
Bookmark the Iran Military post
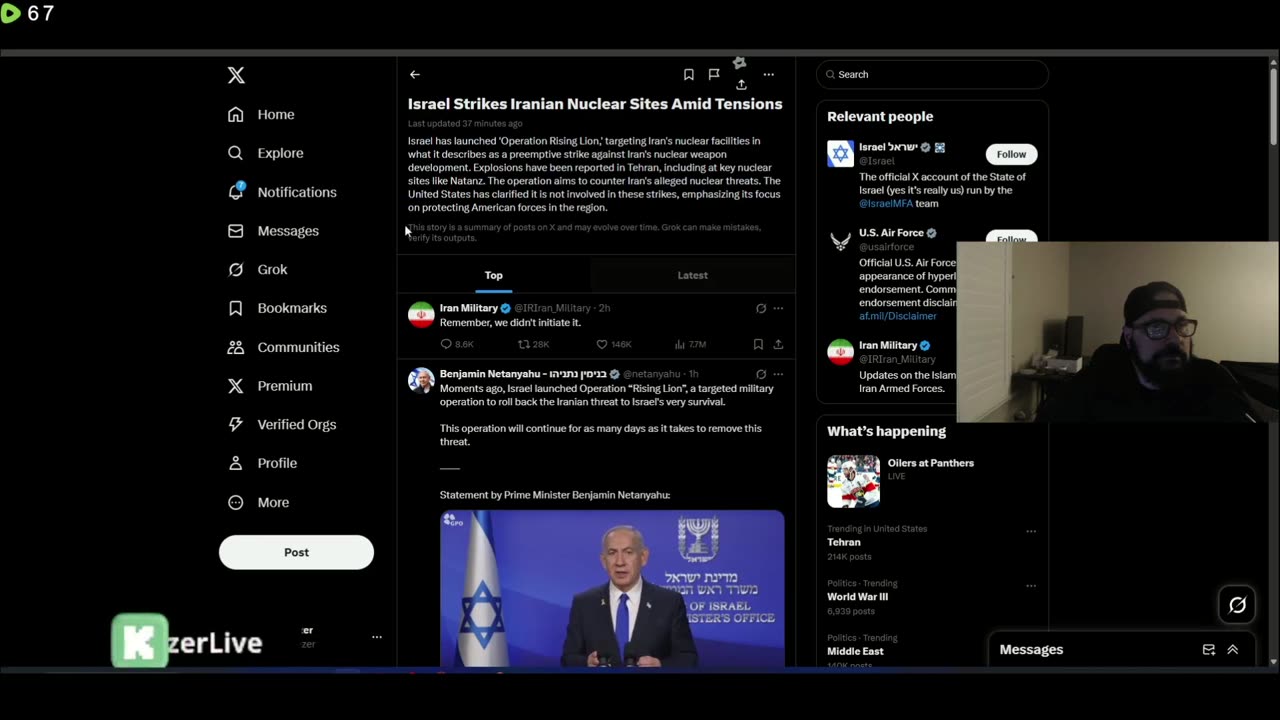(x=758, y=344)
